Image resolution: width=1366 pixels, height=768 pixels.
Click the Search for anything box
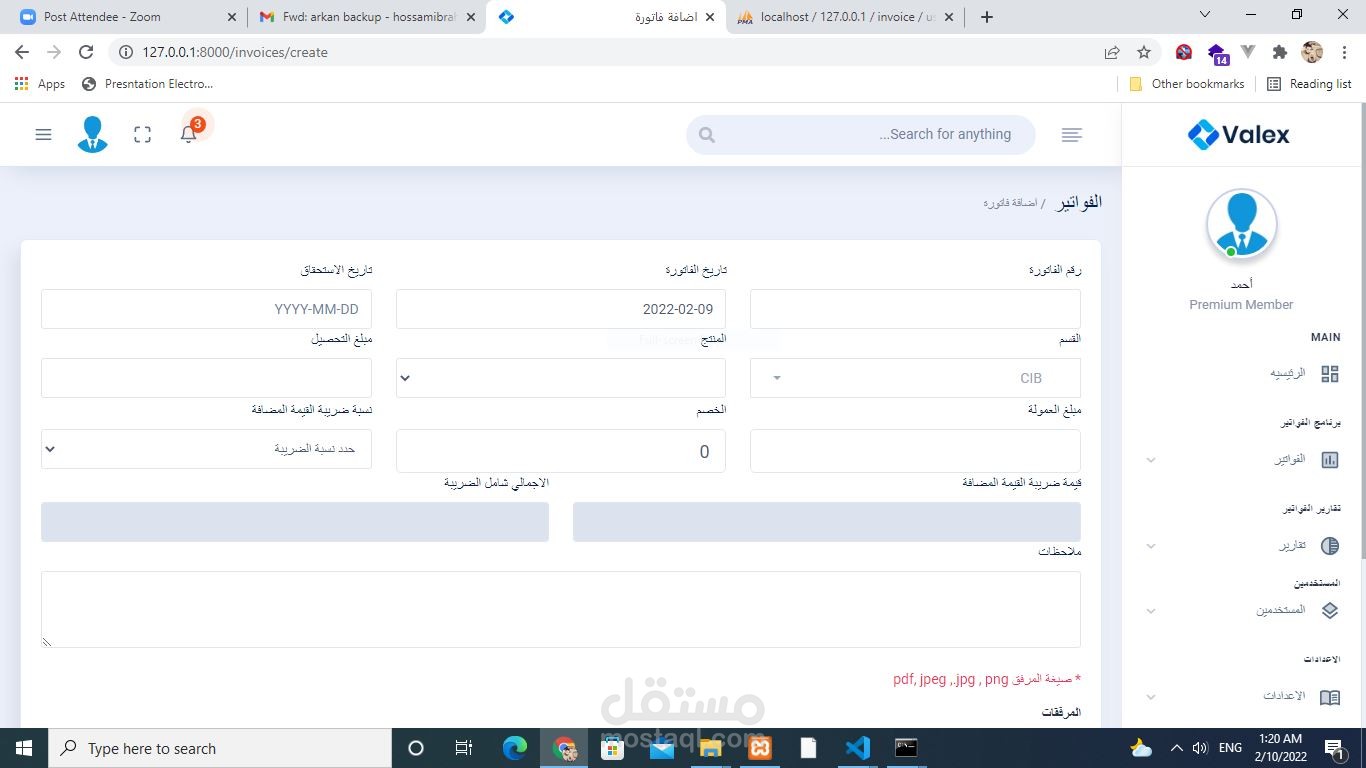(x=861, y=135)
